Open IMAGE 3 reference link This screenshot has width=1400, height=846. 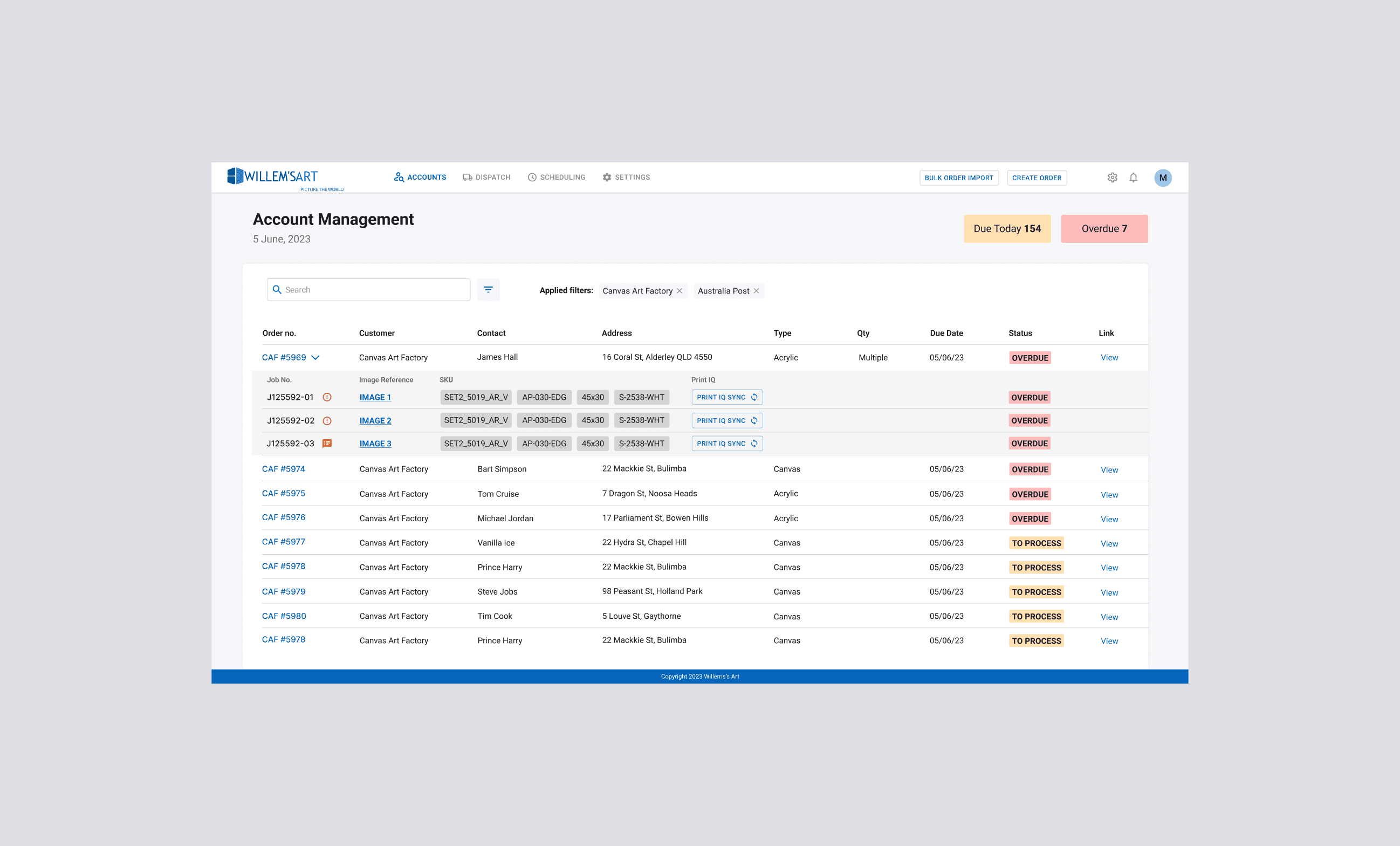coord(375,444)
